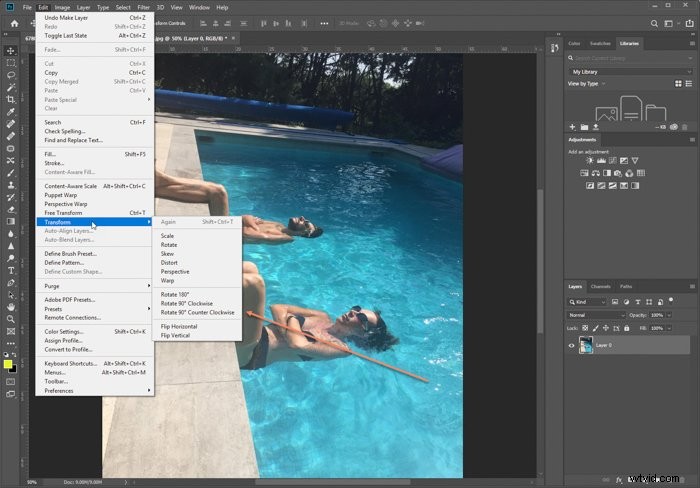Add a Levels adjustment
The image size is (700, 488).
point(601,160)
